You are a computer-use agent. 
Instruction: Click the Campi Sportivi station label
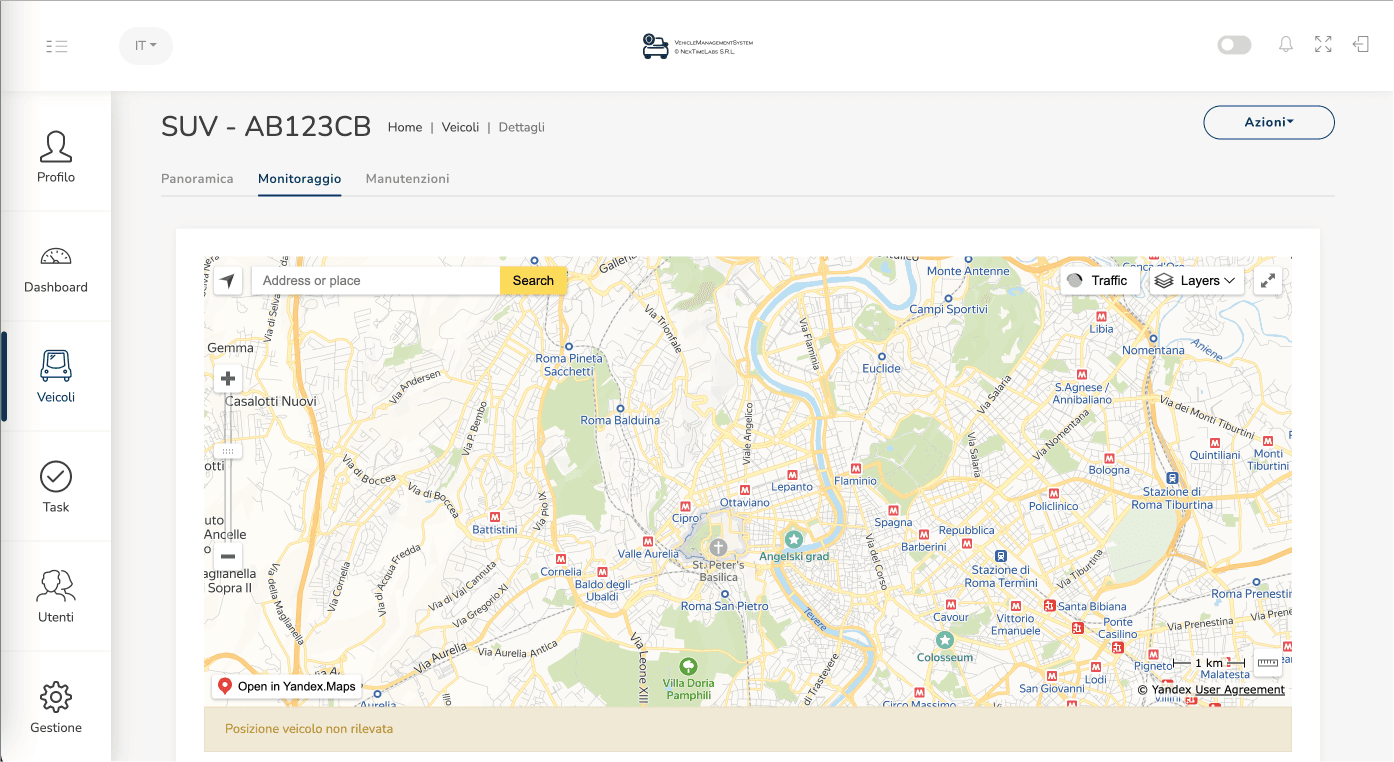pos(948,310)
